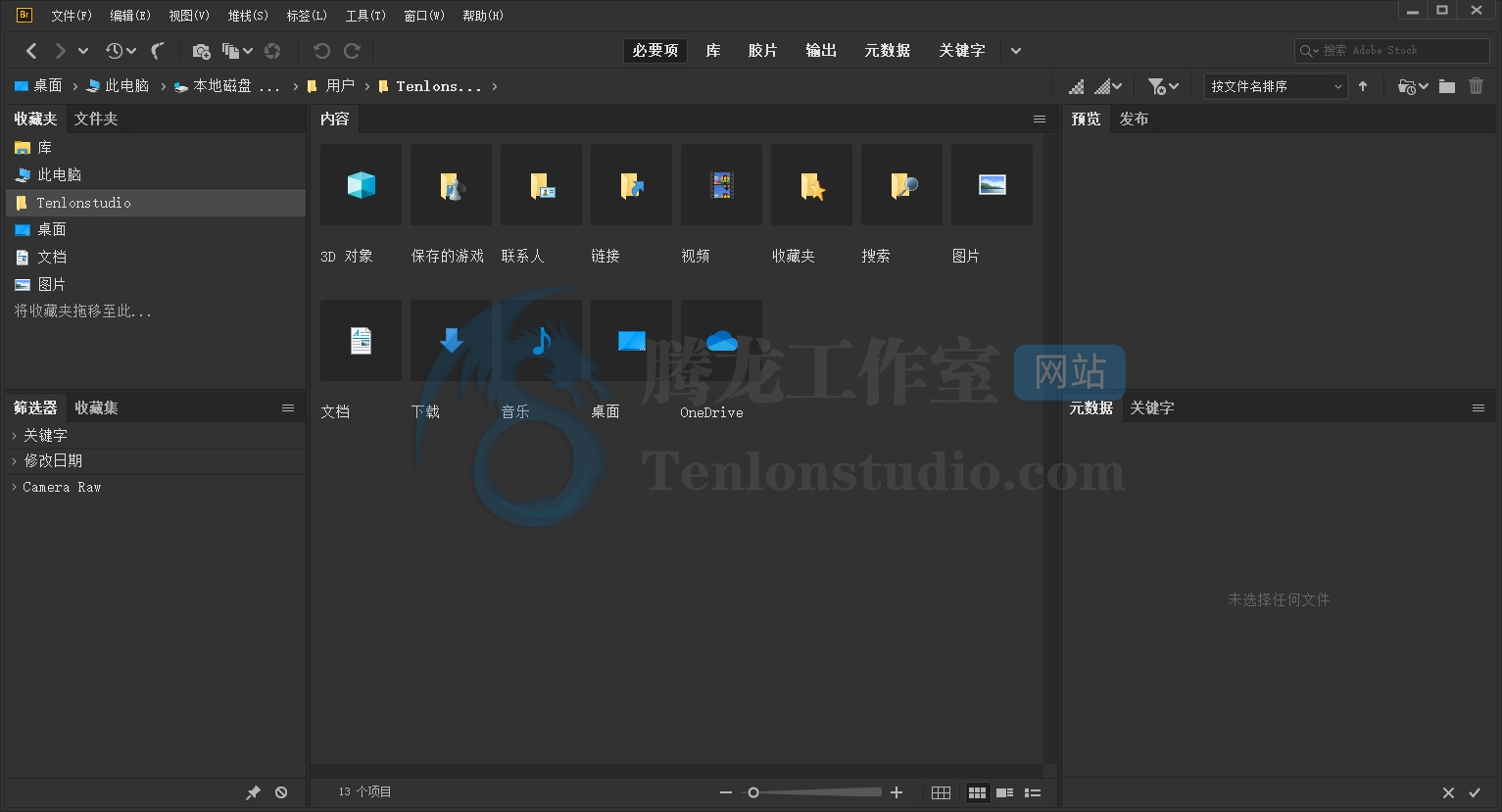Switch to 收藏集 panel tab
Screen dimensions: 1502x812
[x=96, y=407]
